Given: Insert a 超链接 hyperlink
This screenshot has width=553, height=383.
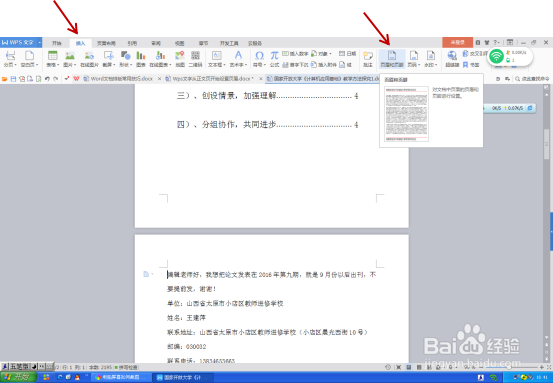Looking at the screenshot, I should [x=452, y=59].
